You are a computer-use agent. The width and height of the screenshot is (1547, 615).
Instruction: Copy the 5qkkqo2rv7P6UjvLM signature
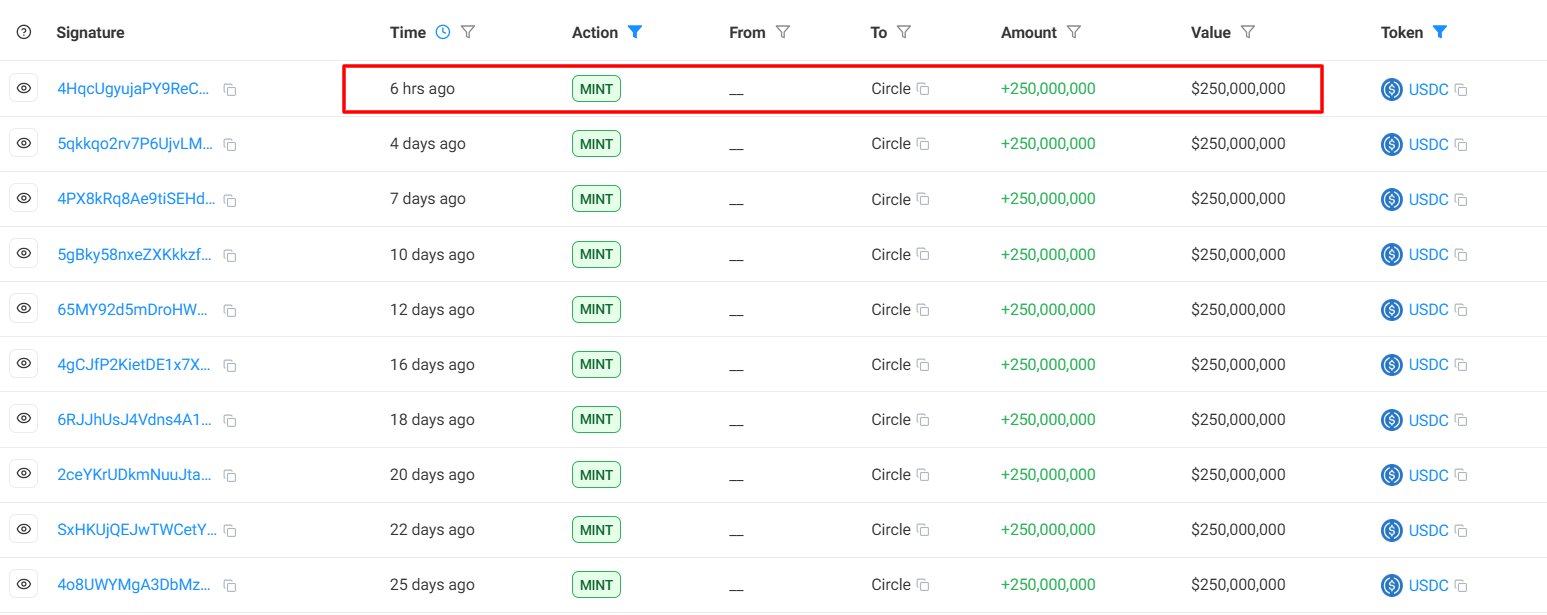pos(230,145)
